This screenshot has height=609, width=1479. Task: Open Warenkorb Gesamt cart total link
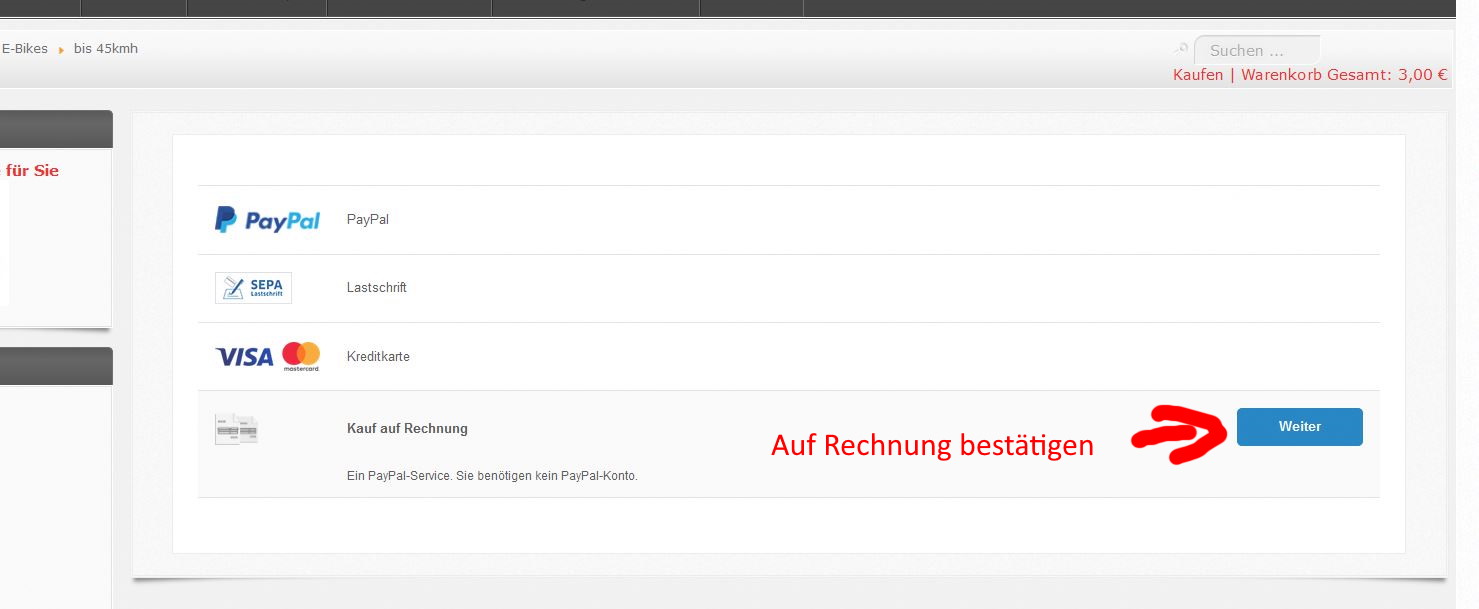tap(1344, 75)
